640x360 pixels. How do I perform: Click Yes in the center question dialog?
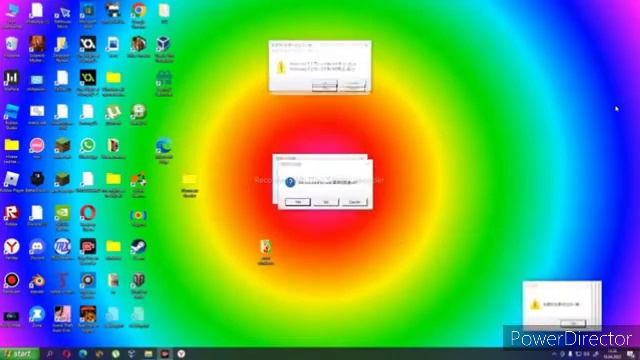pos(298,202)
